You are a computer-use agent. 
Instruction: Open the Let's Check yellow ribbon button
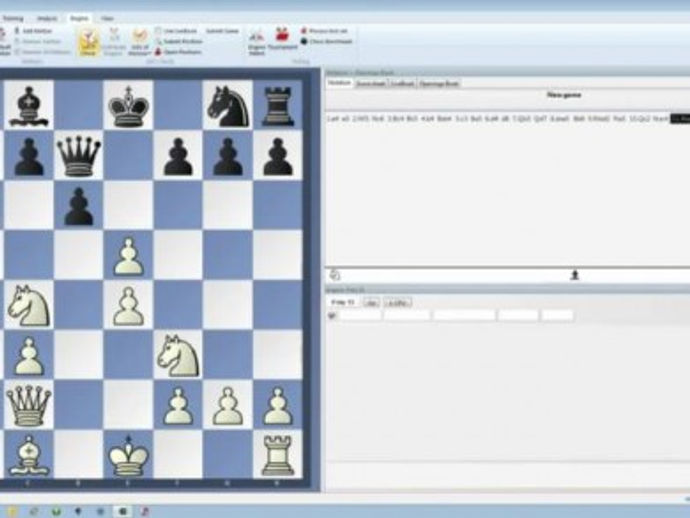(x=88, y=42)
